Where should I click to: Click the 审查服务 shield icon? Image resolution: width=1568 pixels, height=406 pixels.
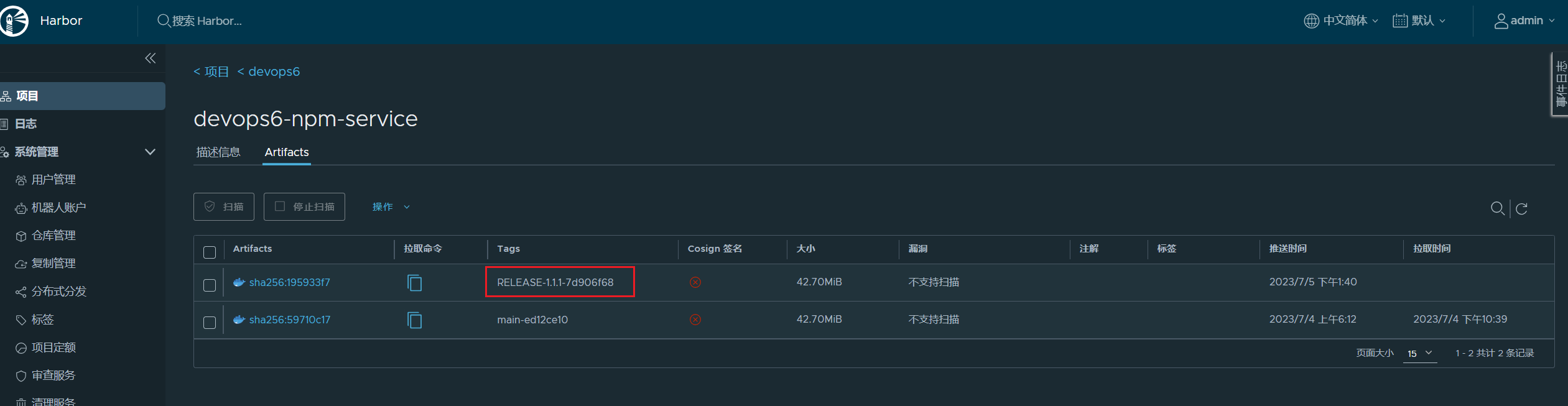21,376
